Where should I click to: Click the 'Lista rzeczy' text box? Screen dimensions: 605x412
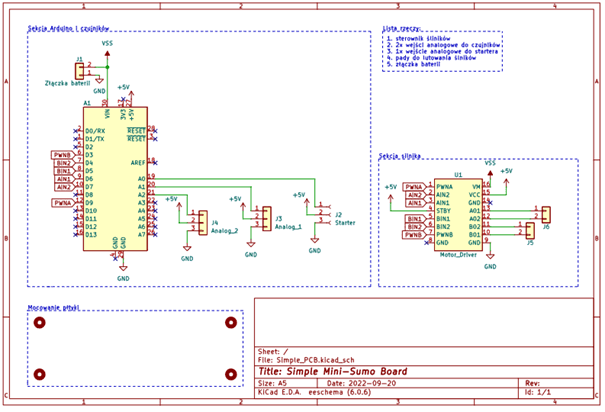tap(442, 49)
